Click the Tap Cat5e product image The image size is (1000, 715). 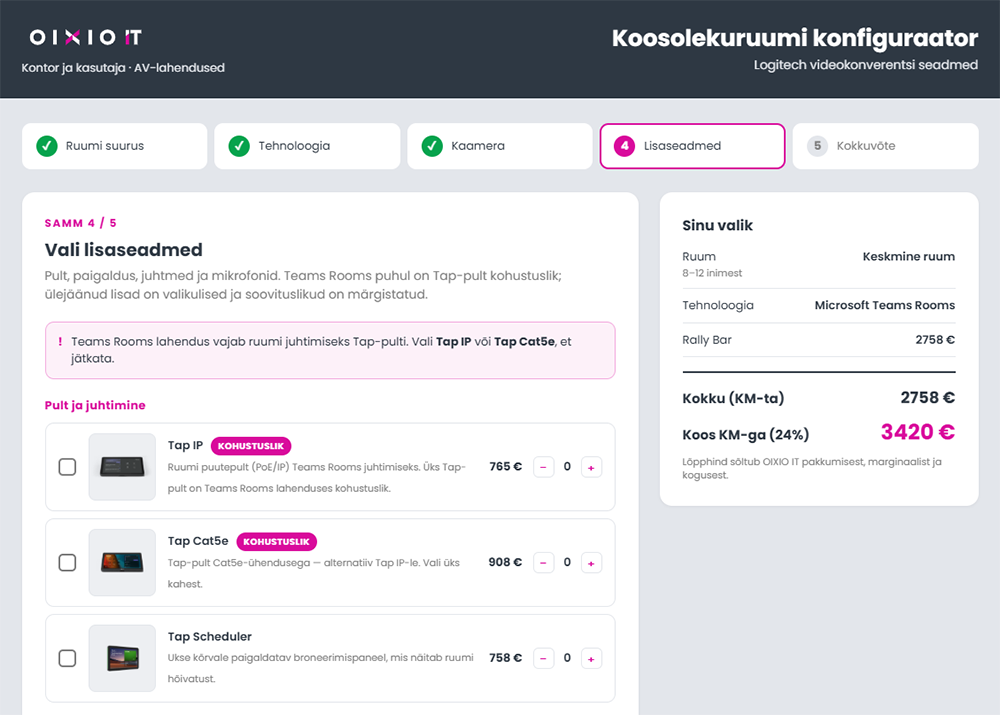pyautogui.click(x=122, y=563)
